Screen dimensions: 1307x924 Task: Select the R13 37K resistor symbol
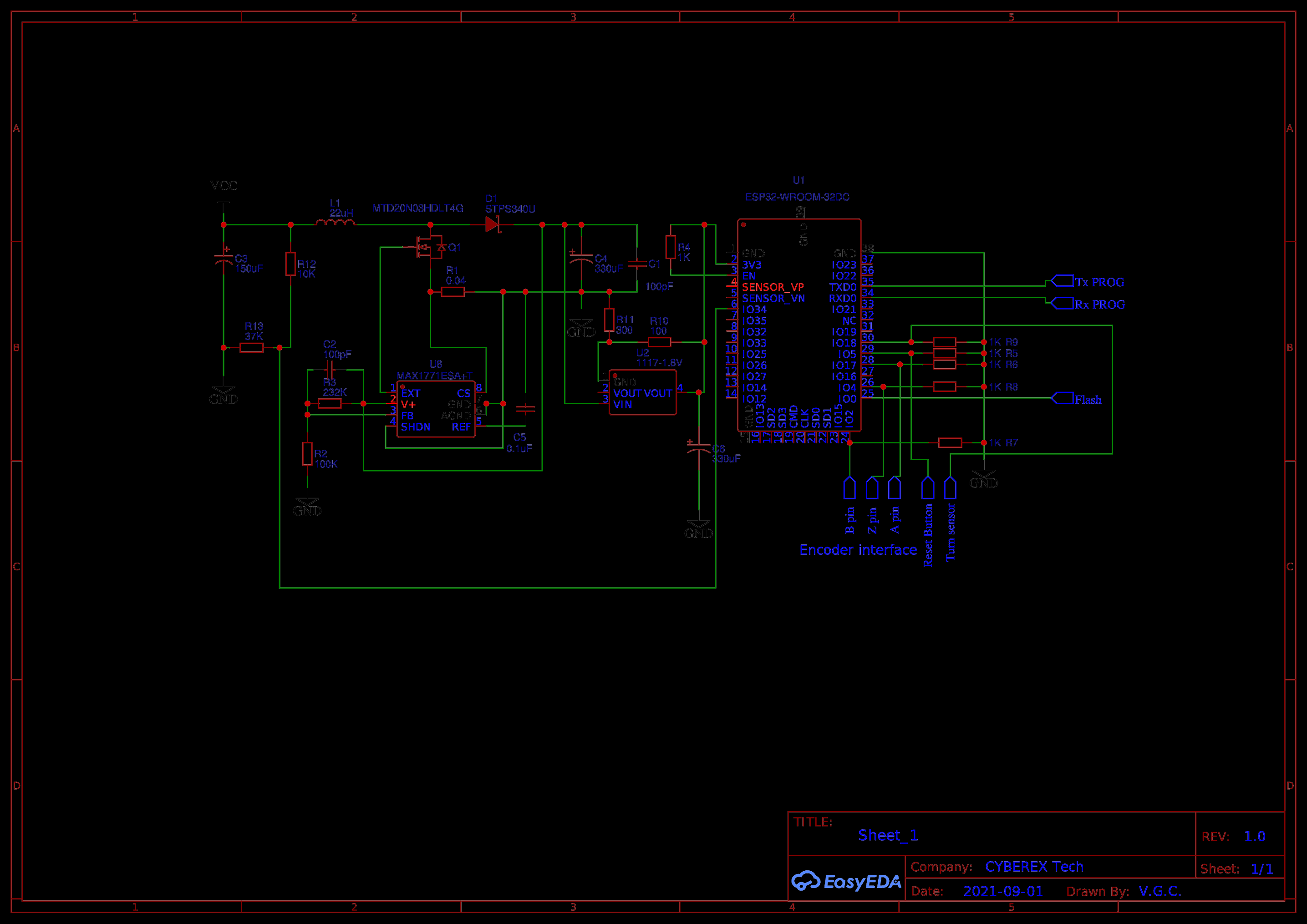252,347
